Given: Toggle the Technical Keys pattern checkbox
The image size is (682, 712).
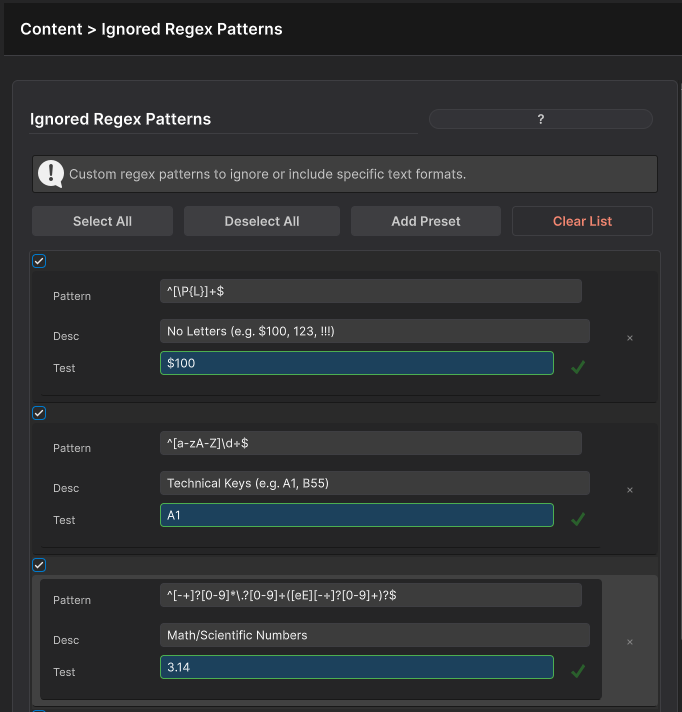Looking at the screenshot, I should pyautogui.click(x=39, y=414).
